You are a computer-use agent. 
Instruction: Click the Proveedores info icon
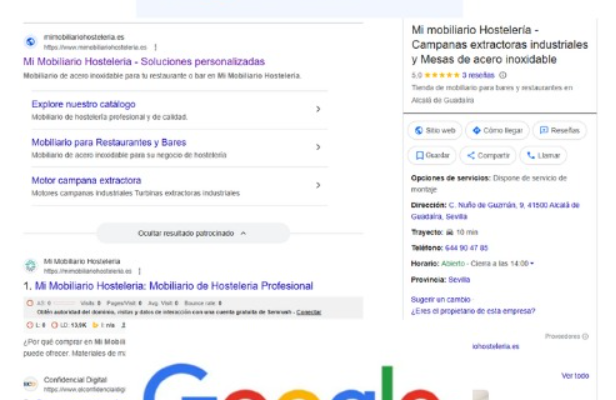point(585,336)
